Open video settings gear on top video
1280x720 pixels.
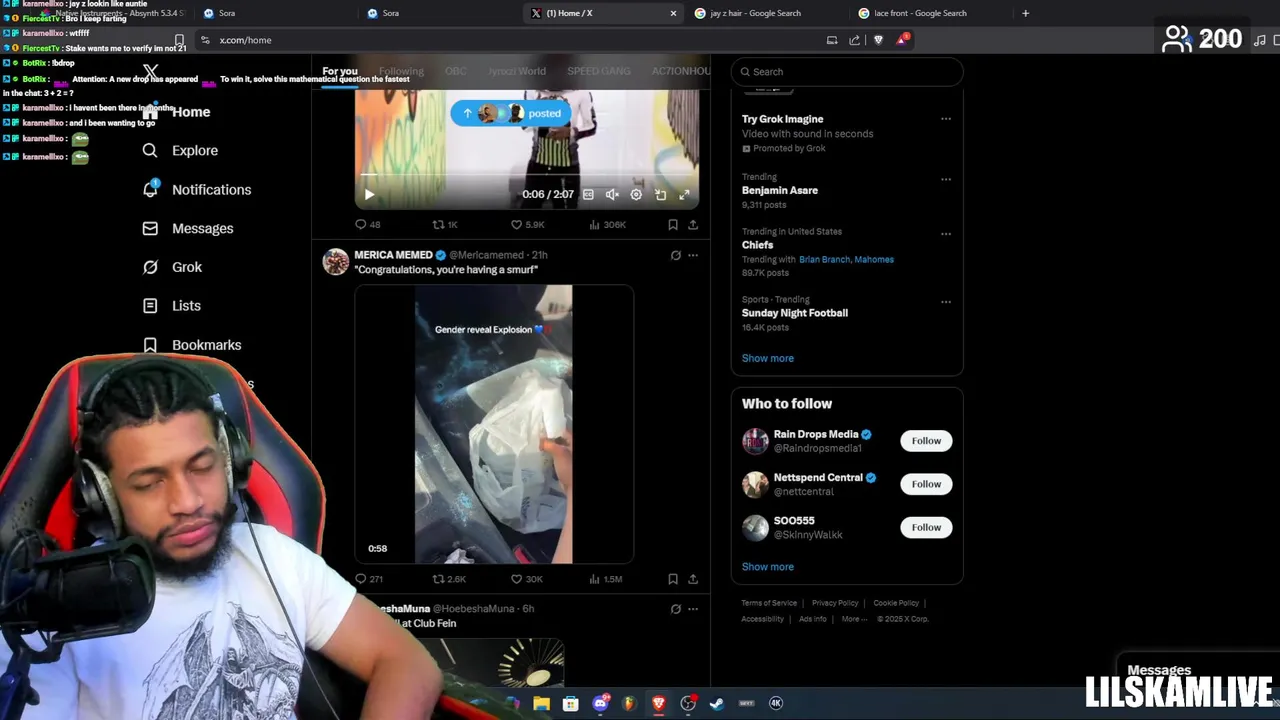[x=636, y=194]
